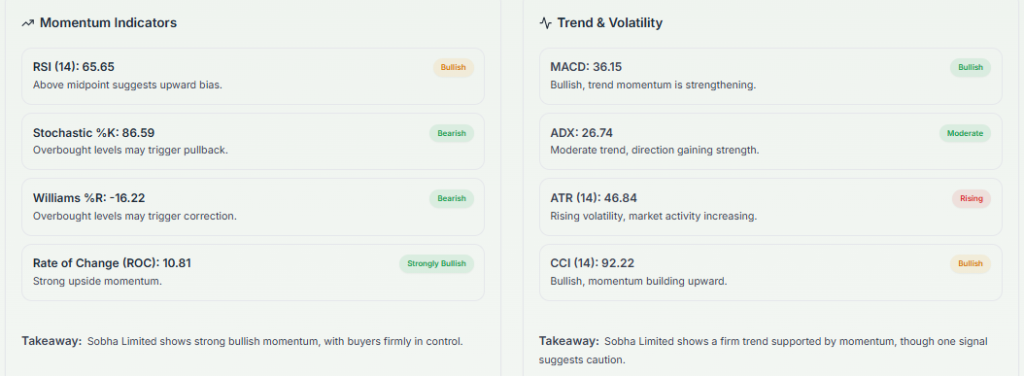Screen dimensions: 1024x376
Task: Click the Bullish badge on RSI (14)
Action: pos(453,67)
